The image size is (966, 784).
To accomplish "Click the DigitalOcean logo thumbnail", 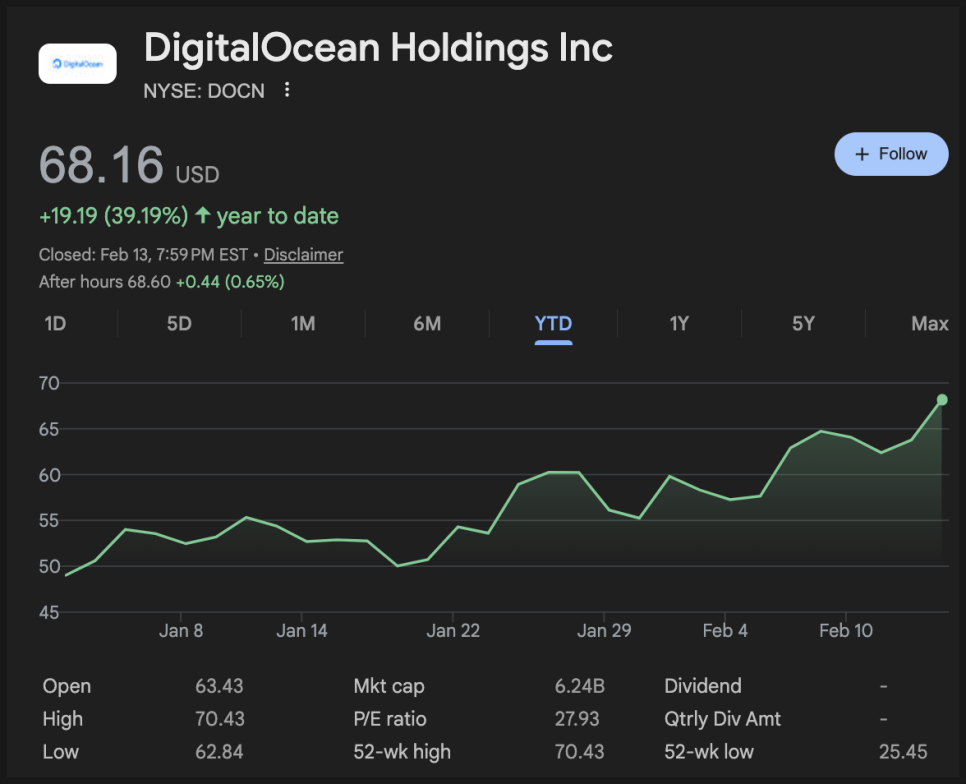I will pos(77,64).
